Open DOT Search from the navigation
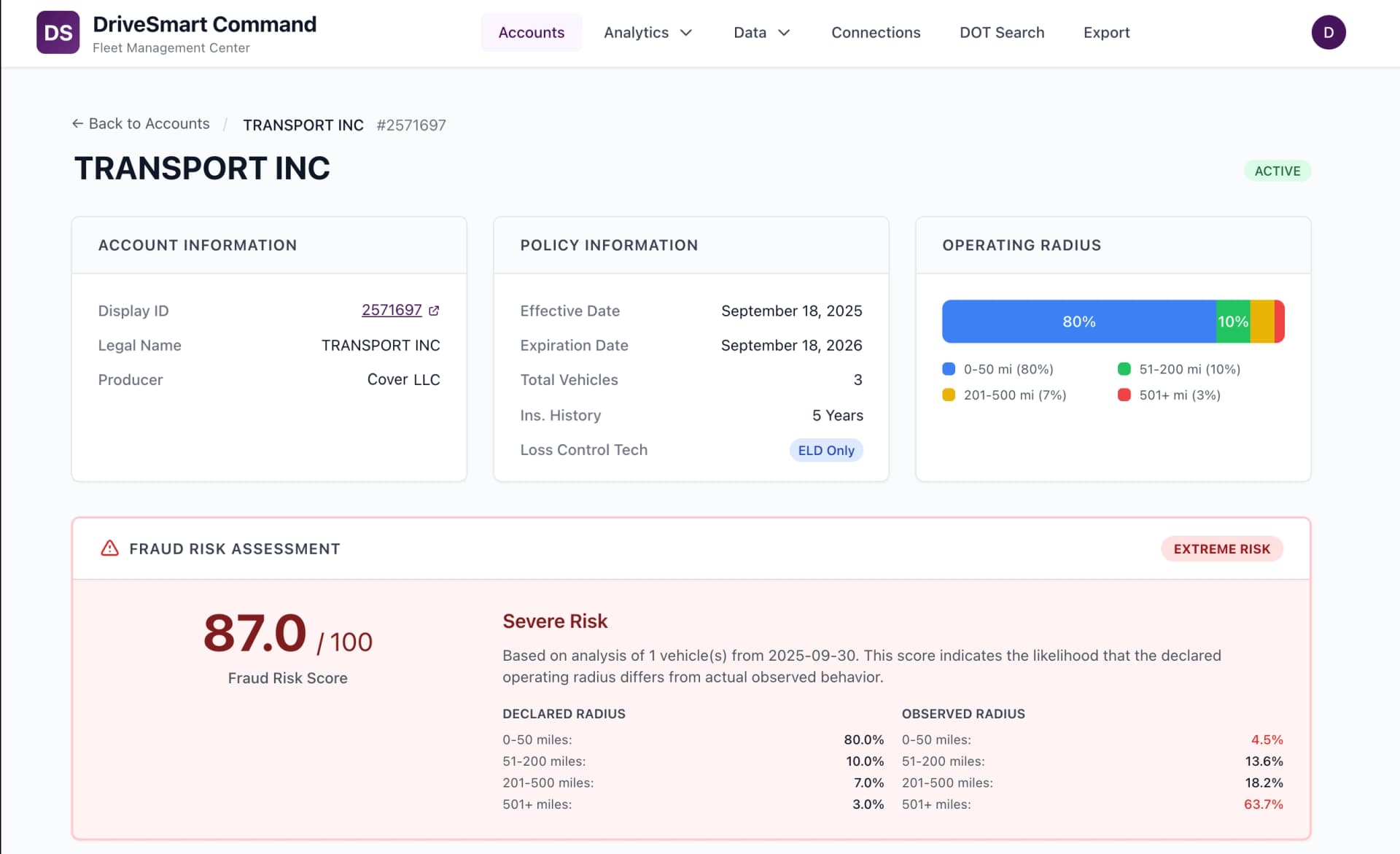 pyautogui.click(x=1002, y=32)
